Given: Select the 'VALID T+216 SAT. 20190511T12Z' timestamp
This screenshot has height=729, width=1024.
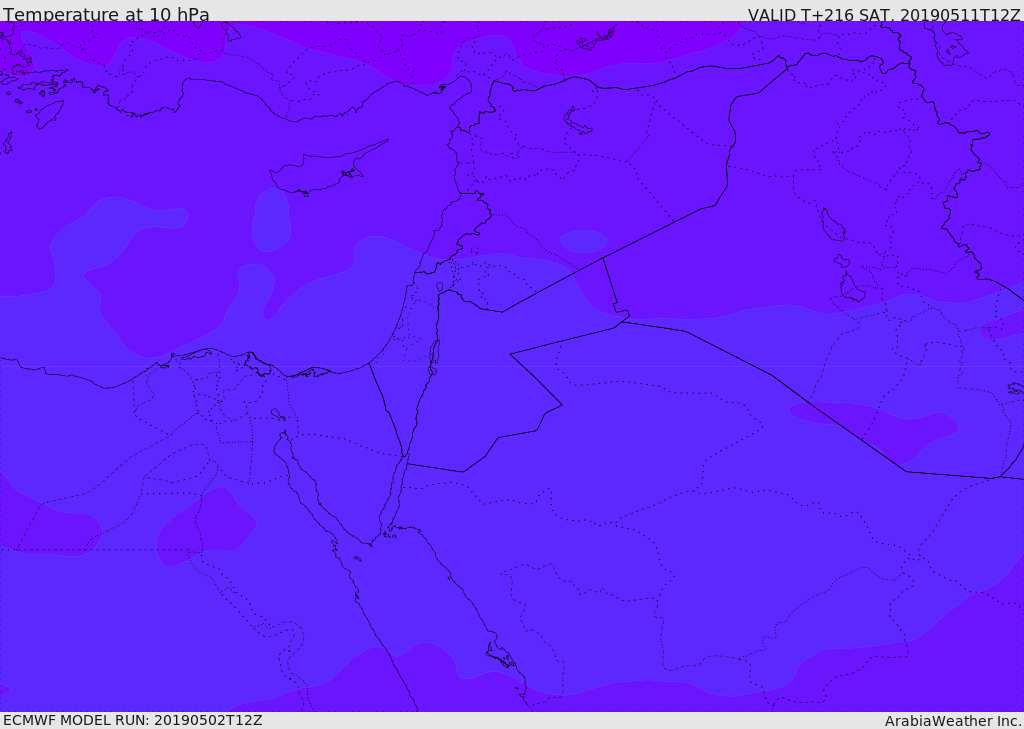Looking at the screenshot, I should 884,15.
